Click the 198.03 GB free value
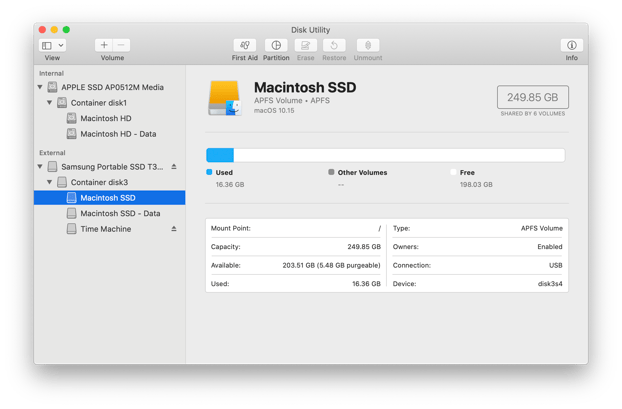The image size is (622, 409). pyautogui.click(x=476, y=184)
